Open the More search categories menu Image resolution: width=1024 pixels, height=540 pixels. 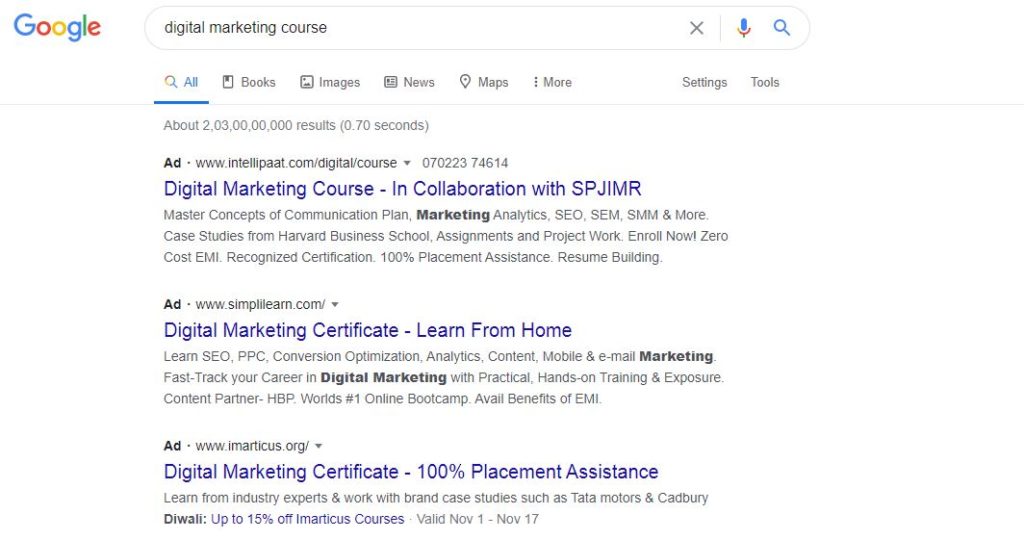pyautogui.click(x=552, y=82)
